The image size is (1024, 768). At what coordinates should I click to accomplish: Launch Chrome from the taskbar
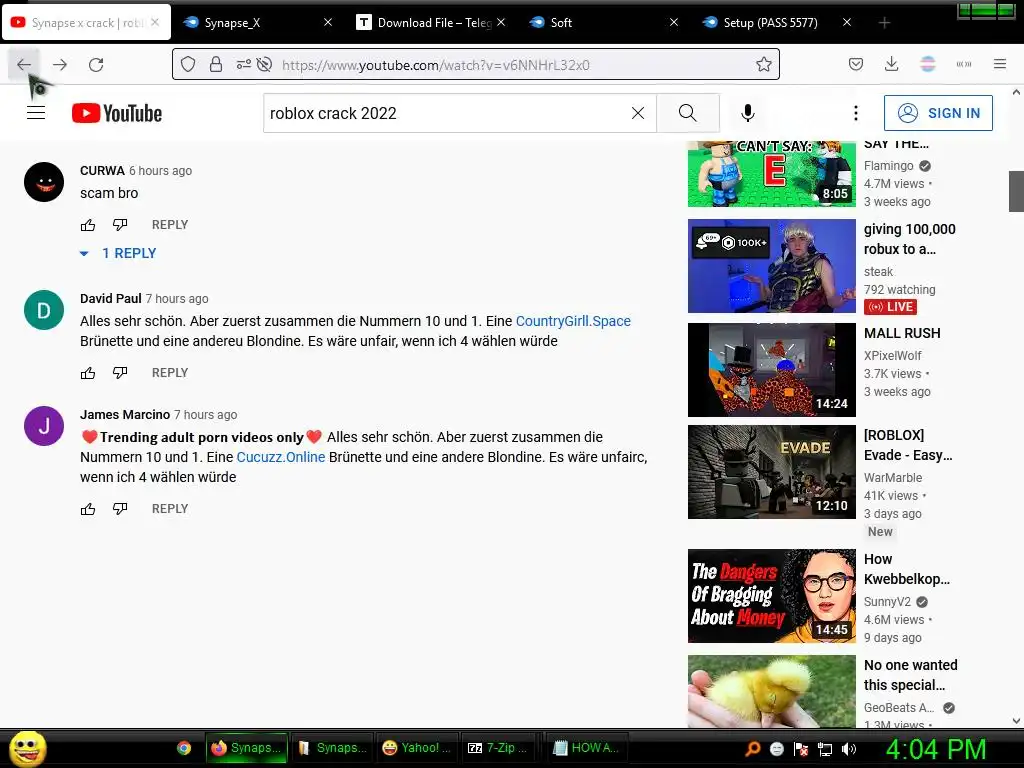point(184,748)
